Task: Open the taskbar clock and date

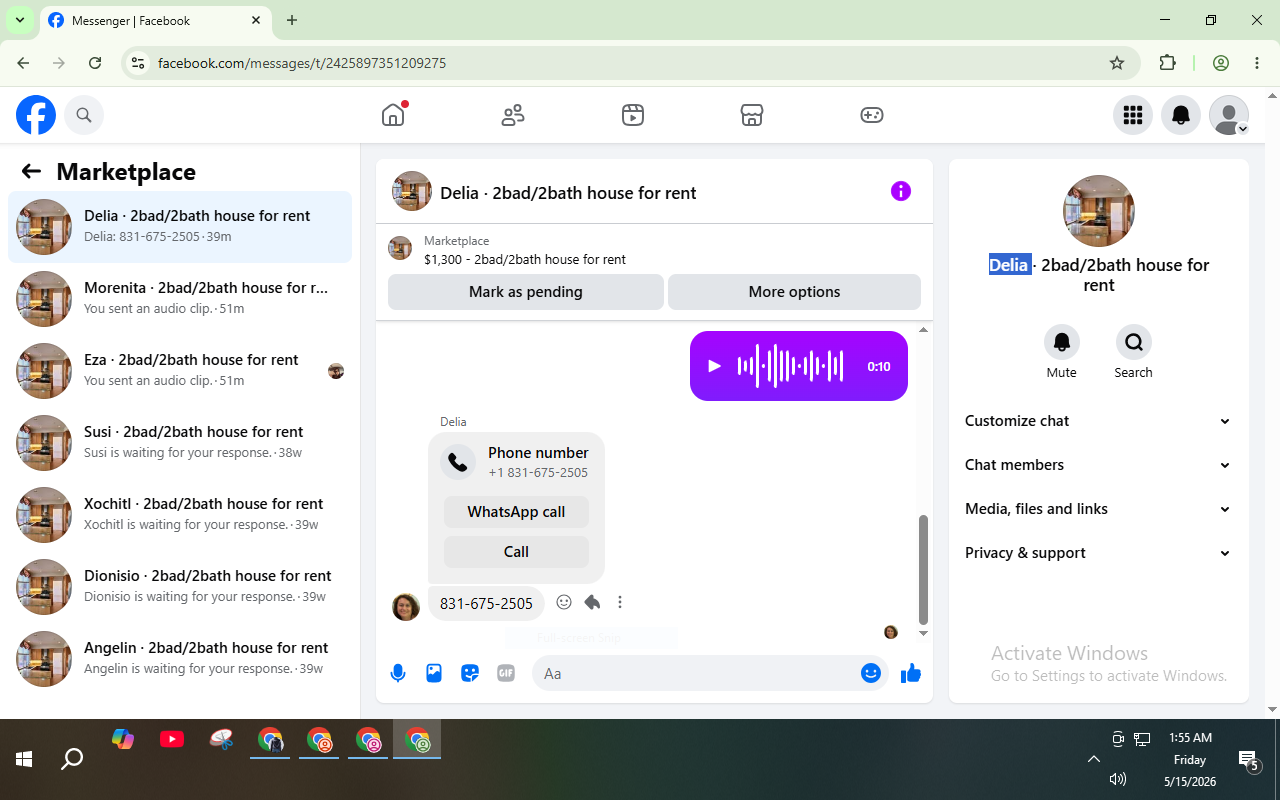Action: click(x=1190, y=759)
